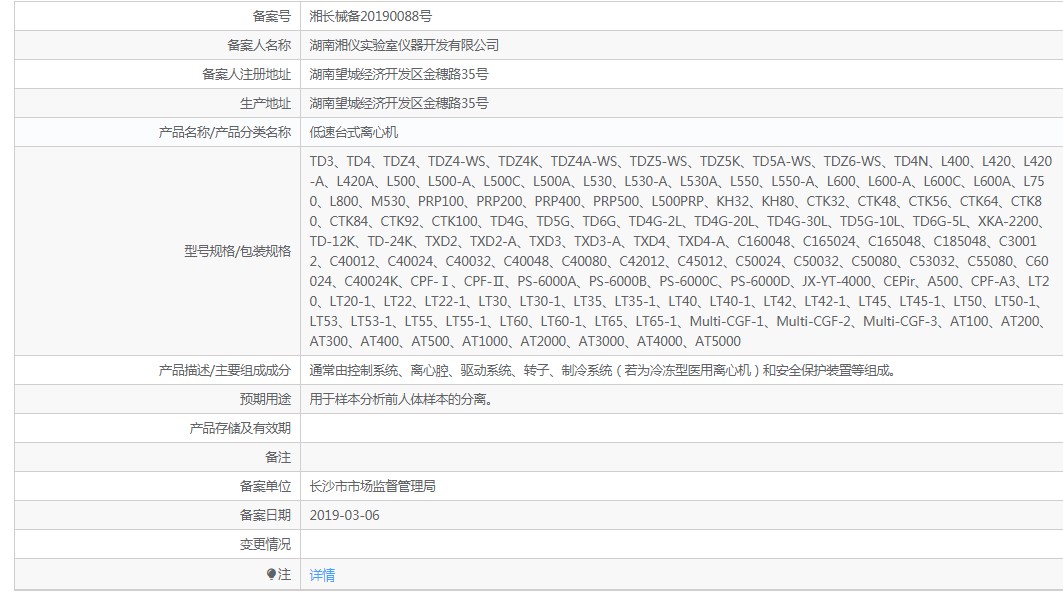The image size is (1063, 596).
Task: Select the value 湘长械备20190088号
Action: (370, 16)
